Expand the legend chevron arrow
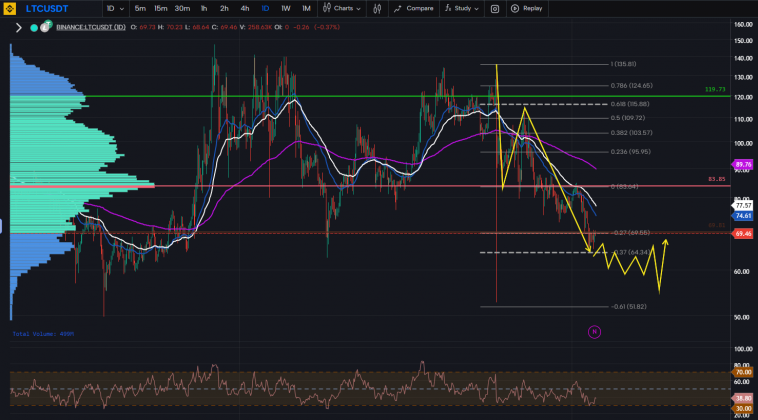758x420 pixels. 18,28
